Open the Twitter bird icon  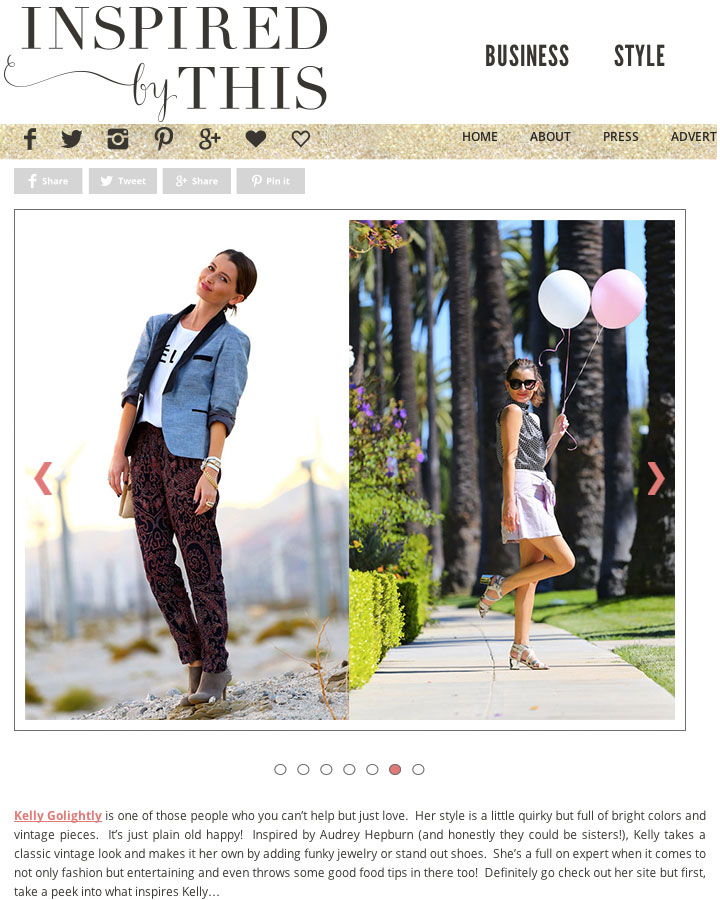72,139
